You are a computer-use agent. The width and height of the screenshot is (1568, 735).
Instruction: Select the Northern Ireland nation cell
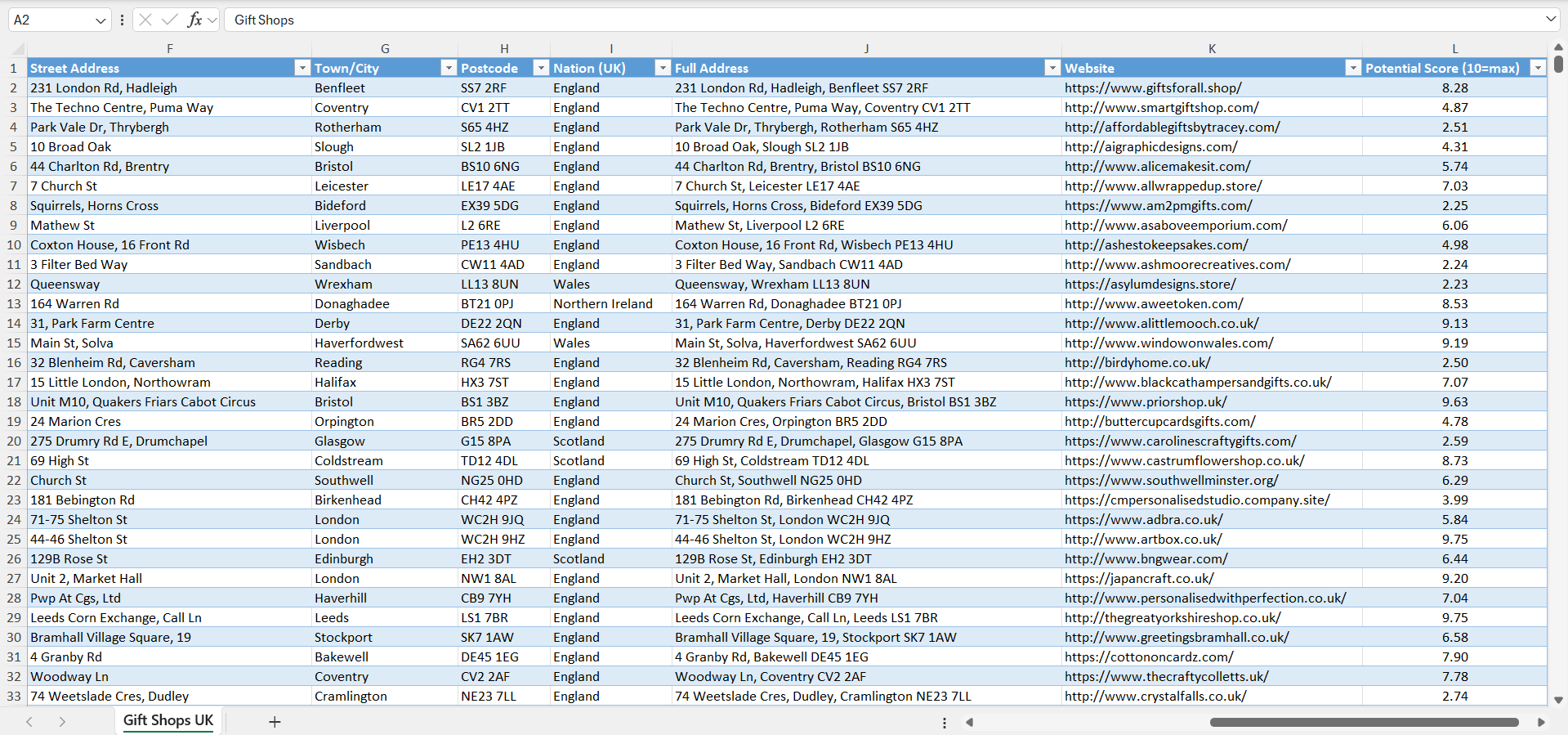[610, 303]
